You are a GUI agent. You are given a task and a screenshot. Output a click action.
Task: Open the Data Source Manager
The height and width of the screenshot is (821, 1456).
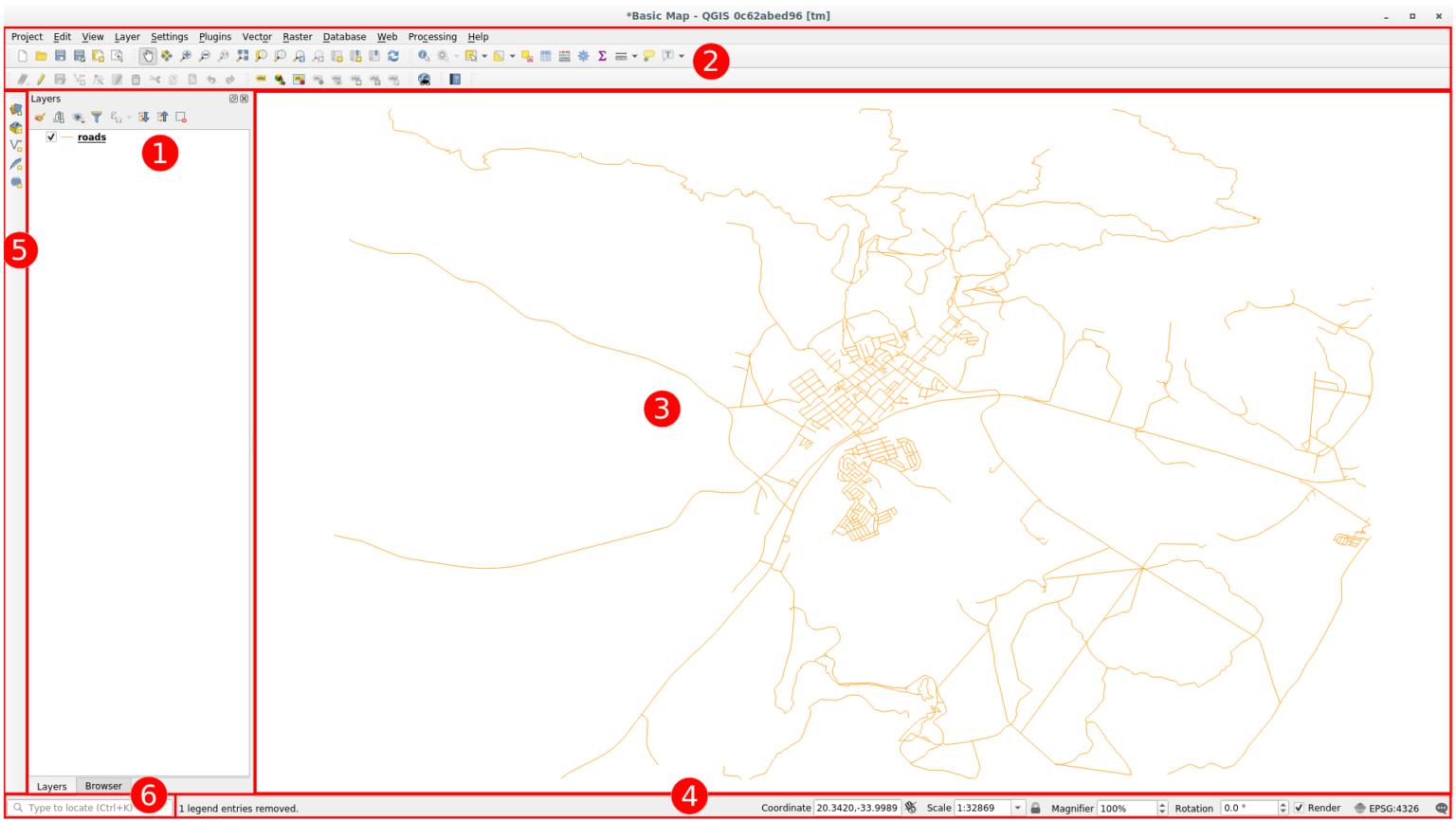(x=16, y=109)
